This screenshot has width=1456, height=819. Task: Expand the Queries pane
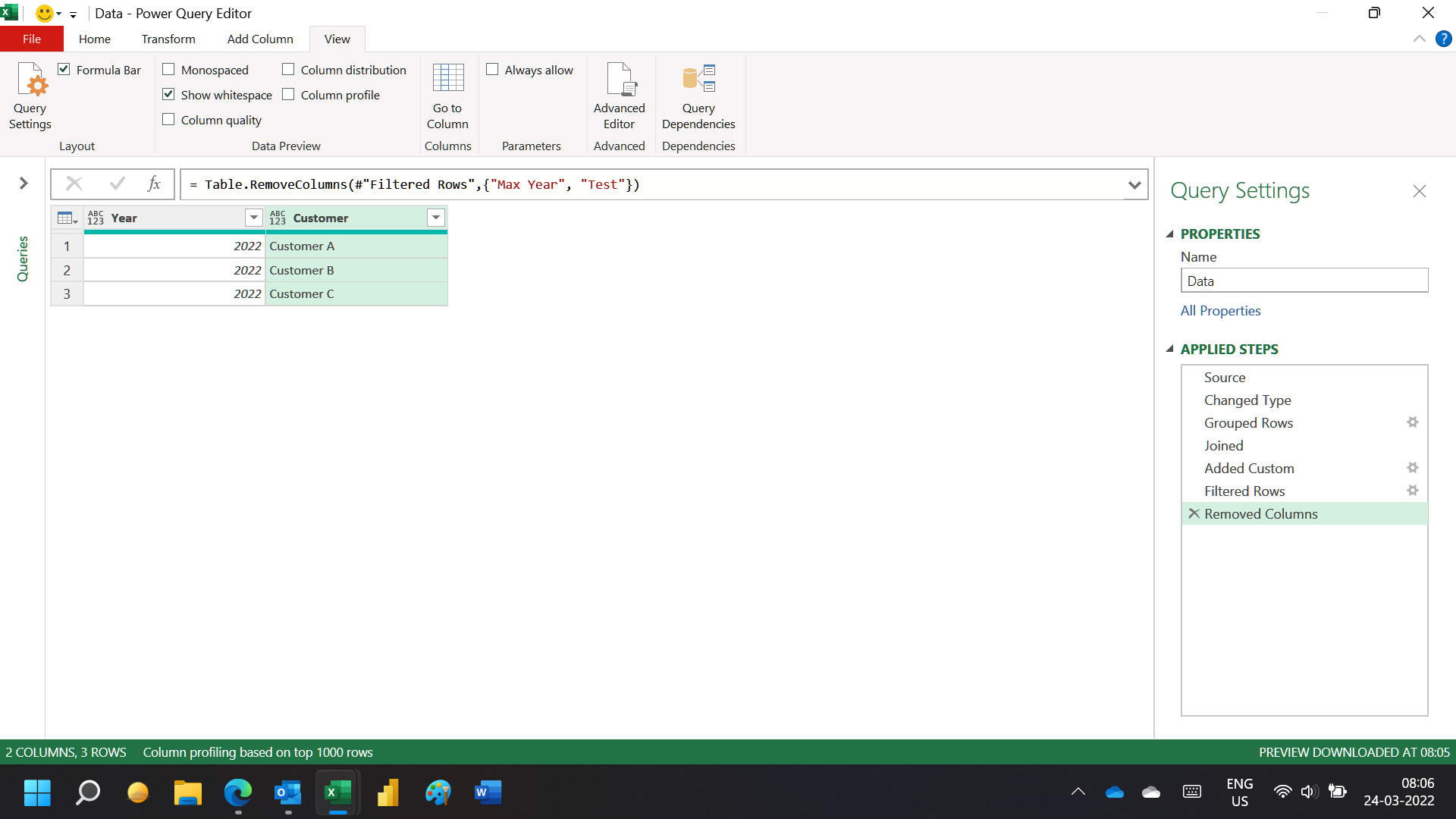[24, 184]
